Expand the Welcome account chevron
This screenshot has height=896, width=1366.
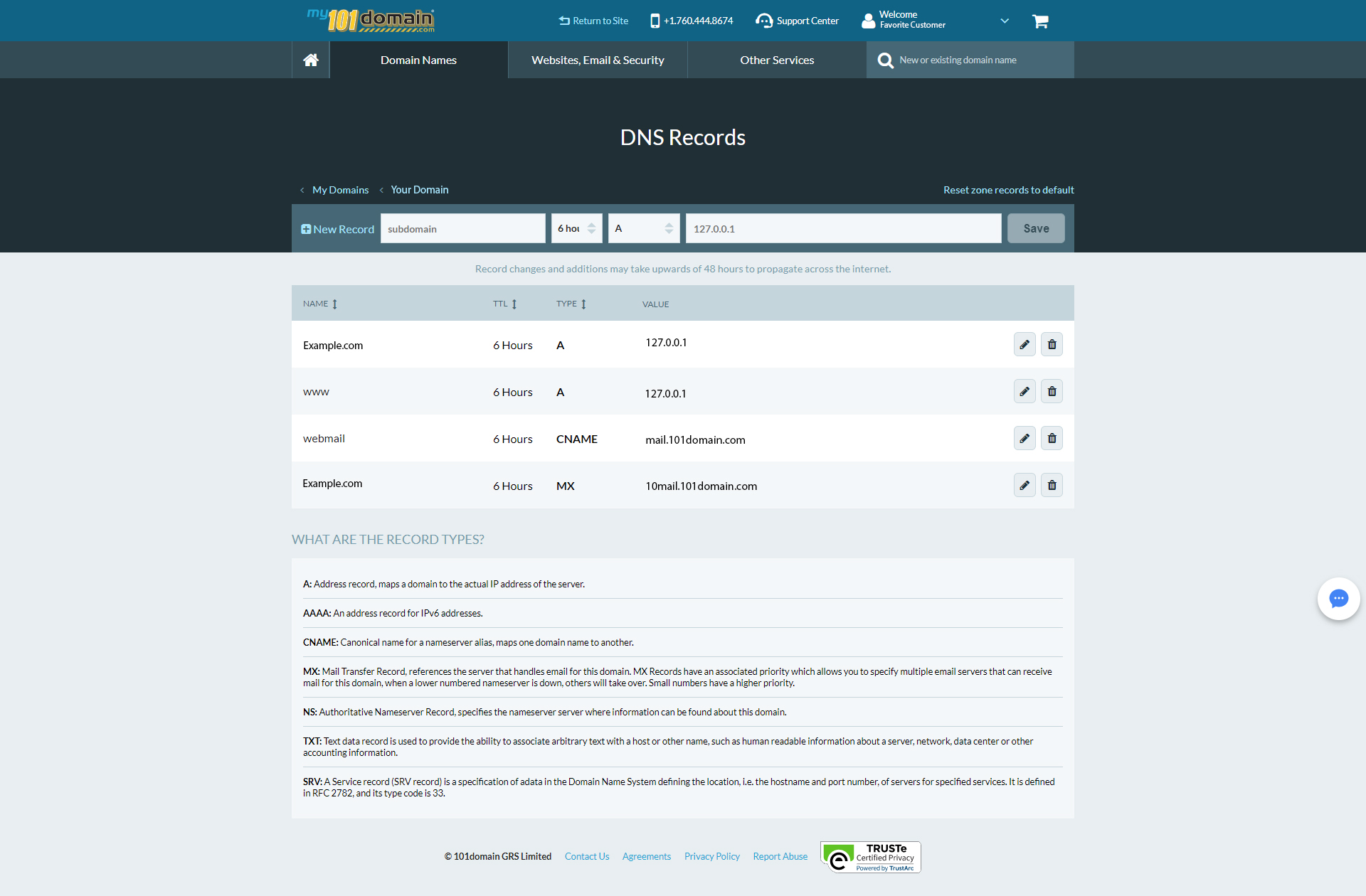(x=1005, y=21)
